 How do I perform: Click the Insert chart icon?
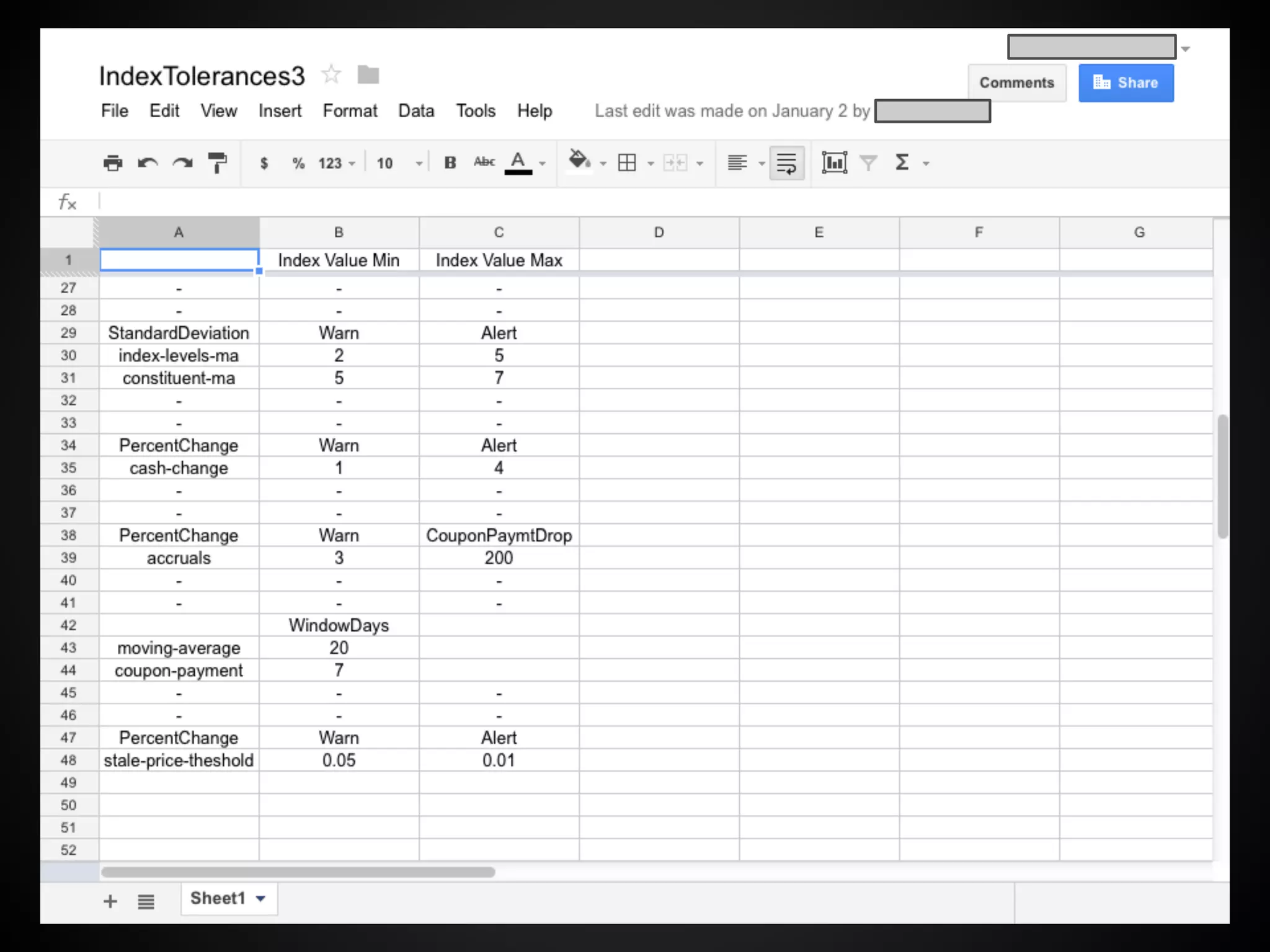(834, 163)
